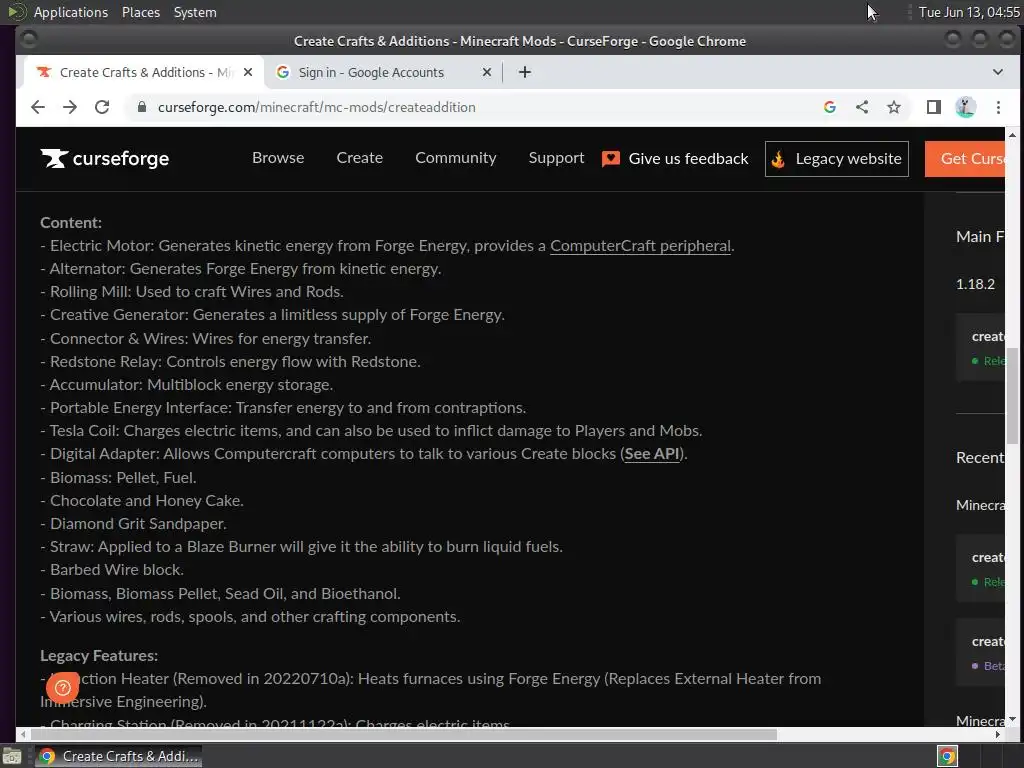
Task: Open the Applications menu
Action: pyautogui.click(x=71, y=12)
